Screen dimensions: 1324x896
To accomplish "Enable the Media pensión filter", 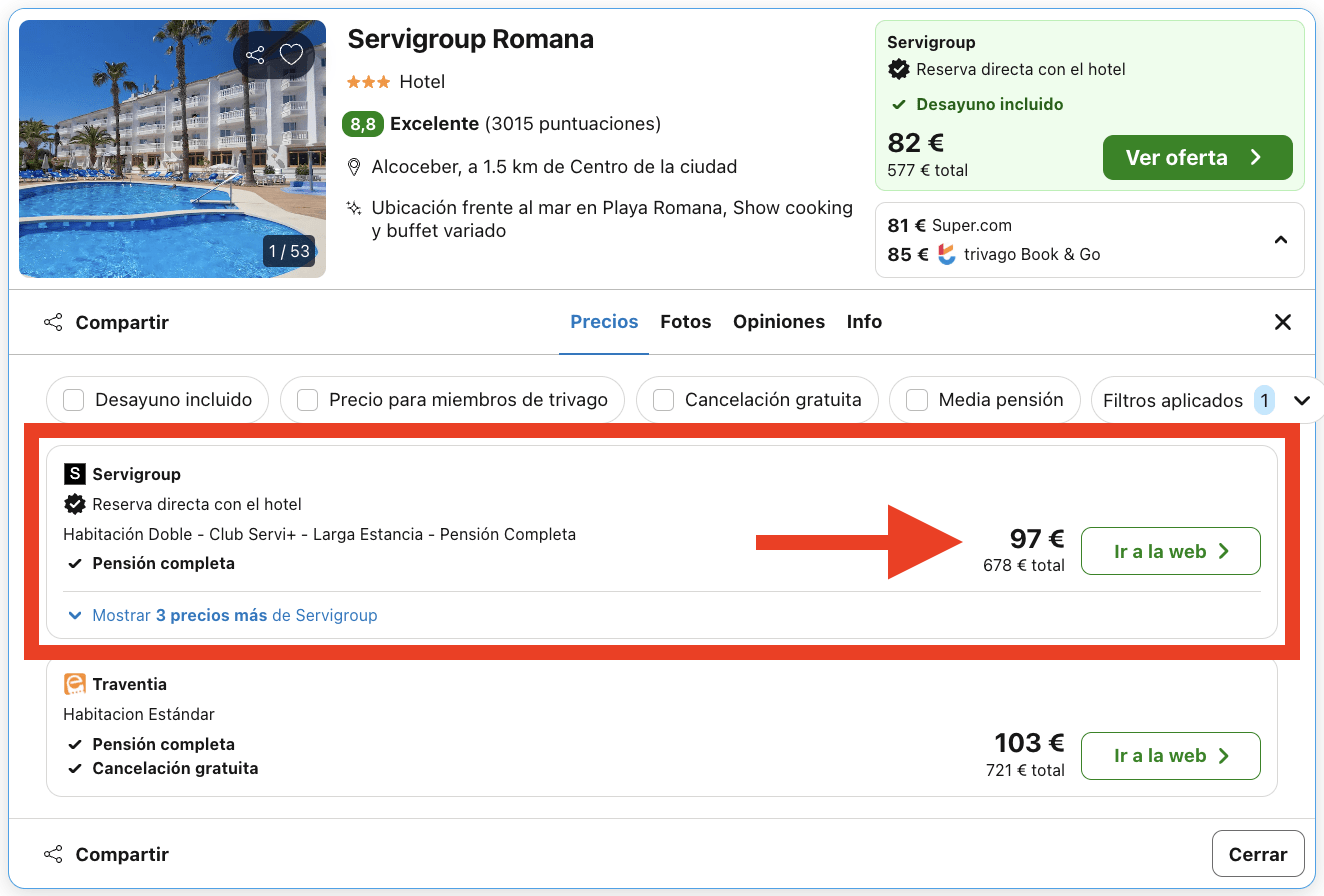I will pos(917,399).
